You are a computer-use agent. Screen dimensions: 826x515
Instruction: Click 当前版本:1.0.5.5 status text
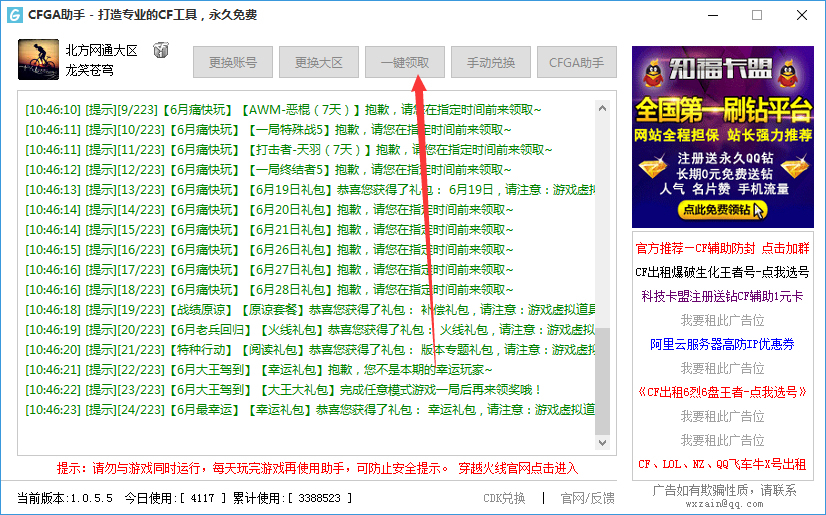coord(65,498)
